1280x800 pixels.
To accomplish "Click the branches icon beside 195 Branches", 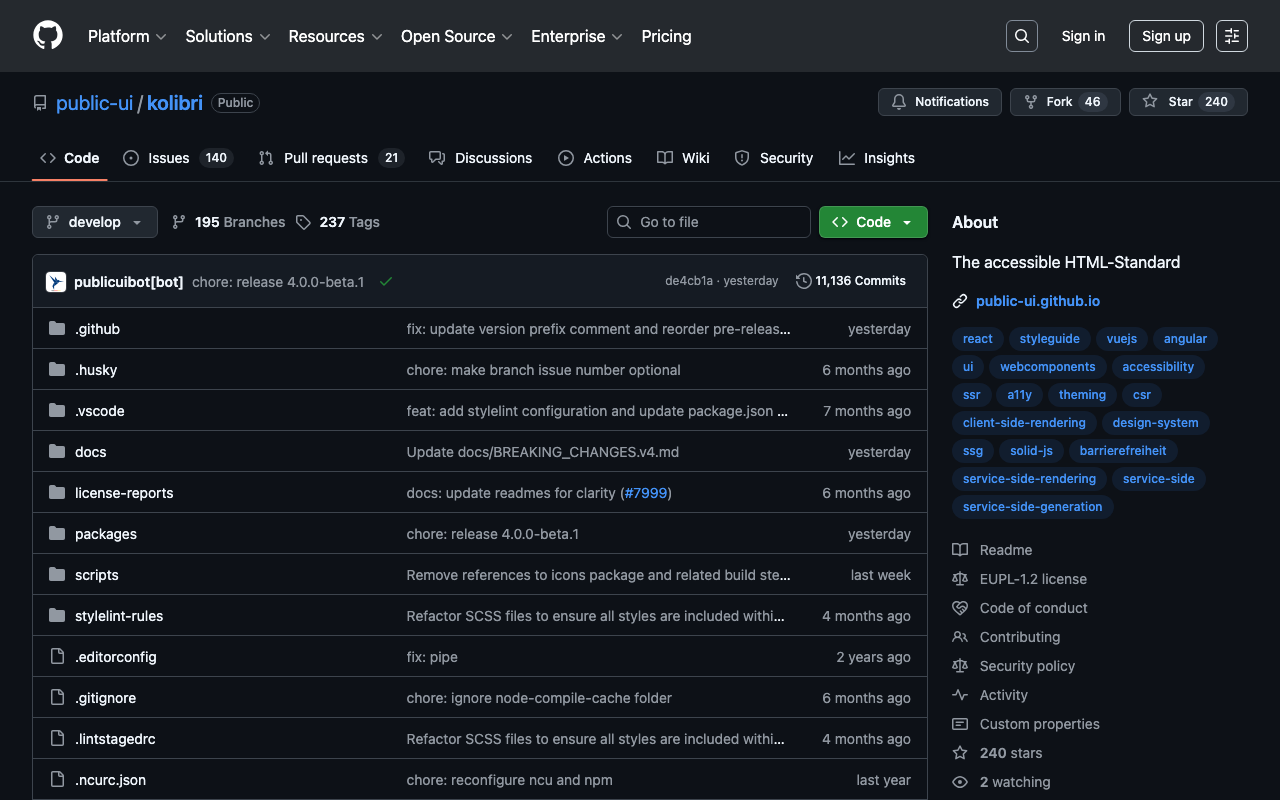I will 179,222.
